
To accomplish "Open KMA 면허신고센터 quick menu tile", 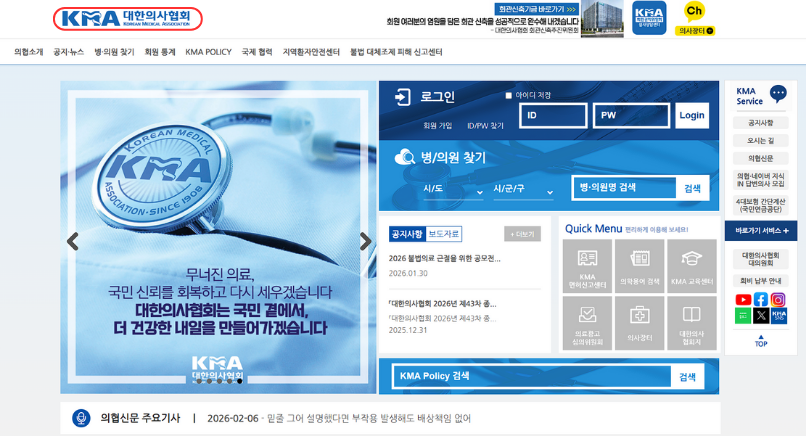I will click(587, 266).
